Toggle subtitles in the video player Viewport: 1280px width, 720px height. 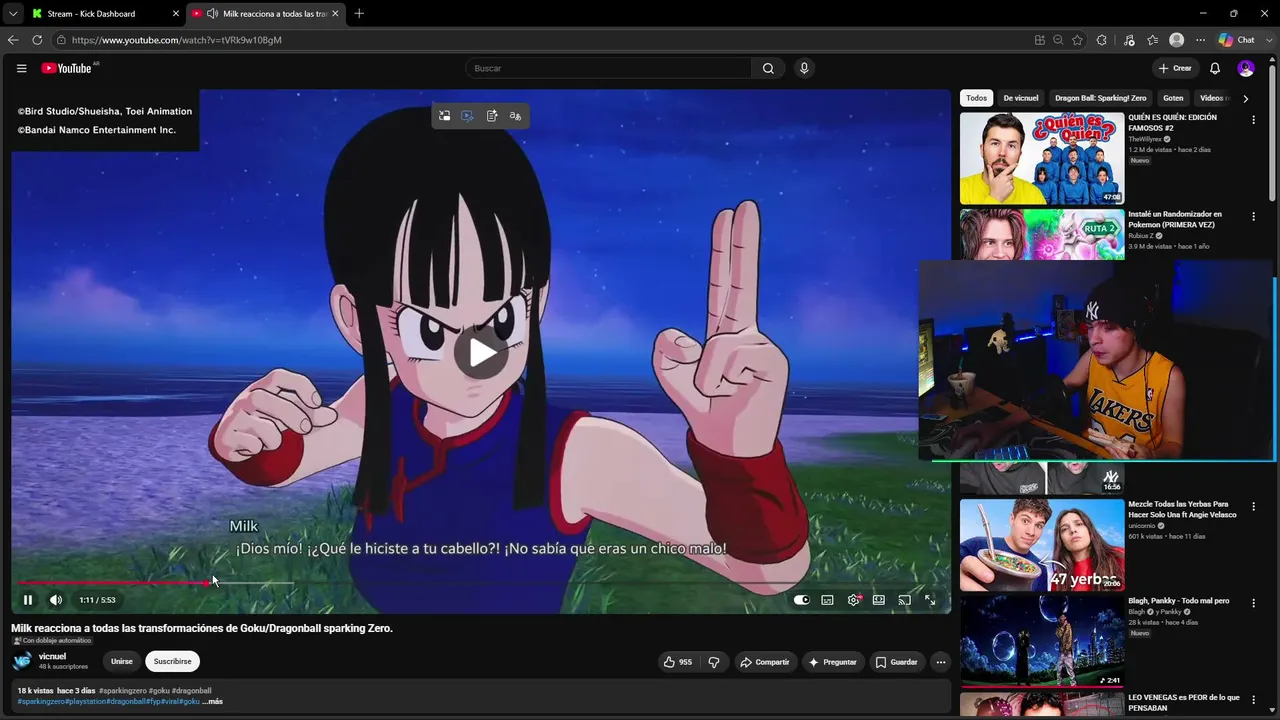tap(827, 600)
